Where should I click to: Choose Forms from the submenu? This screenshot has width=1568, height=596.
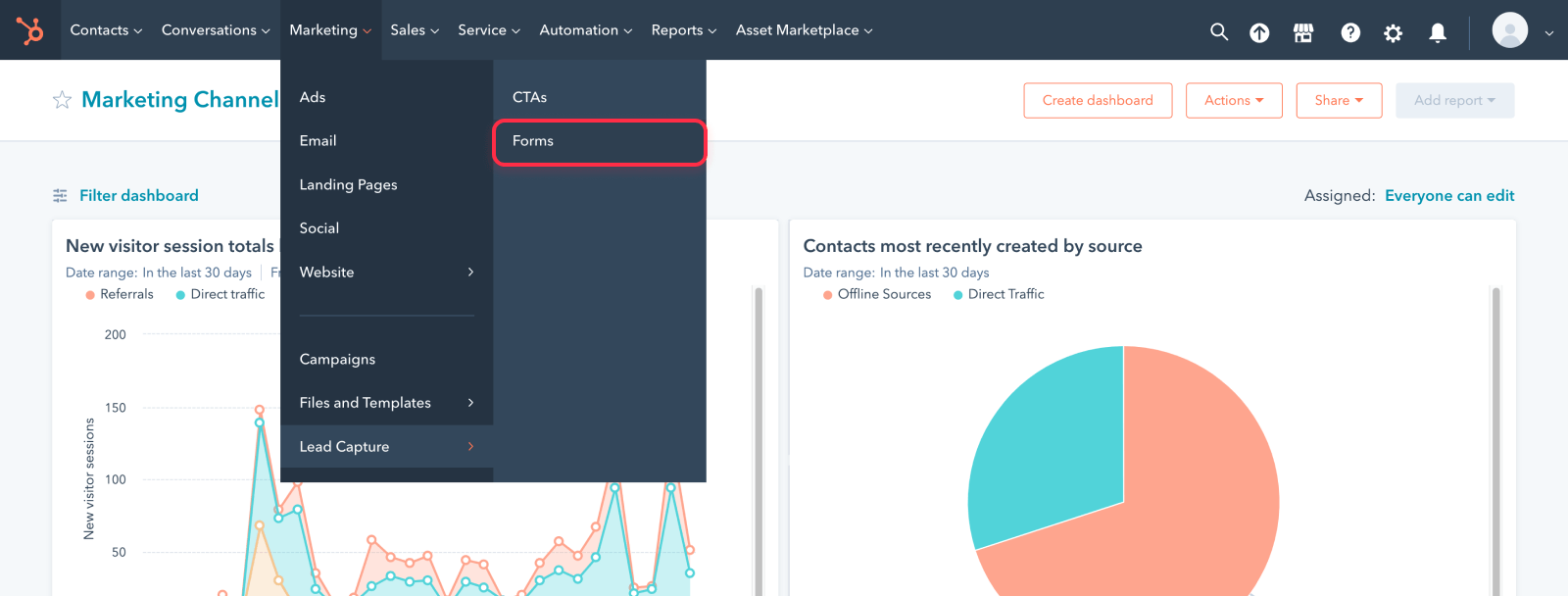600,142
